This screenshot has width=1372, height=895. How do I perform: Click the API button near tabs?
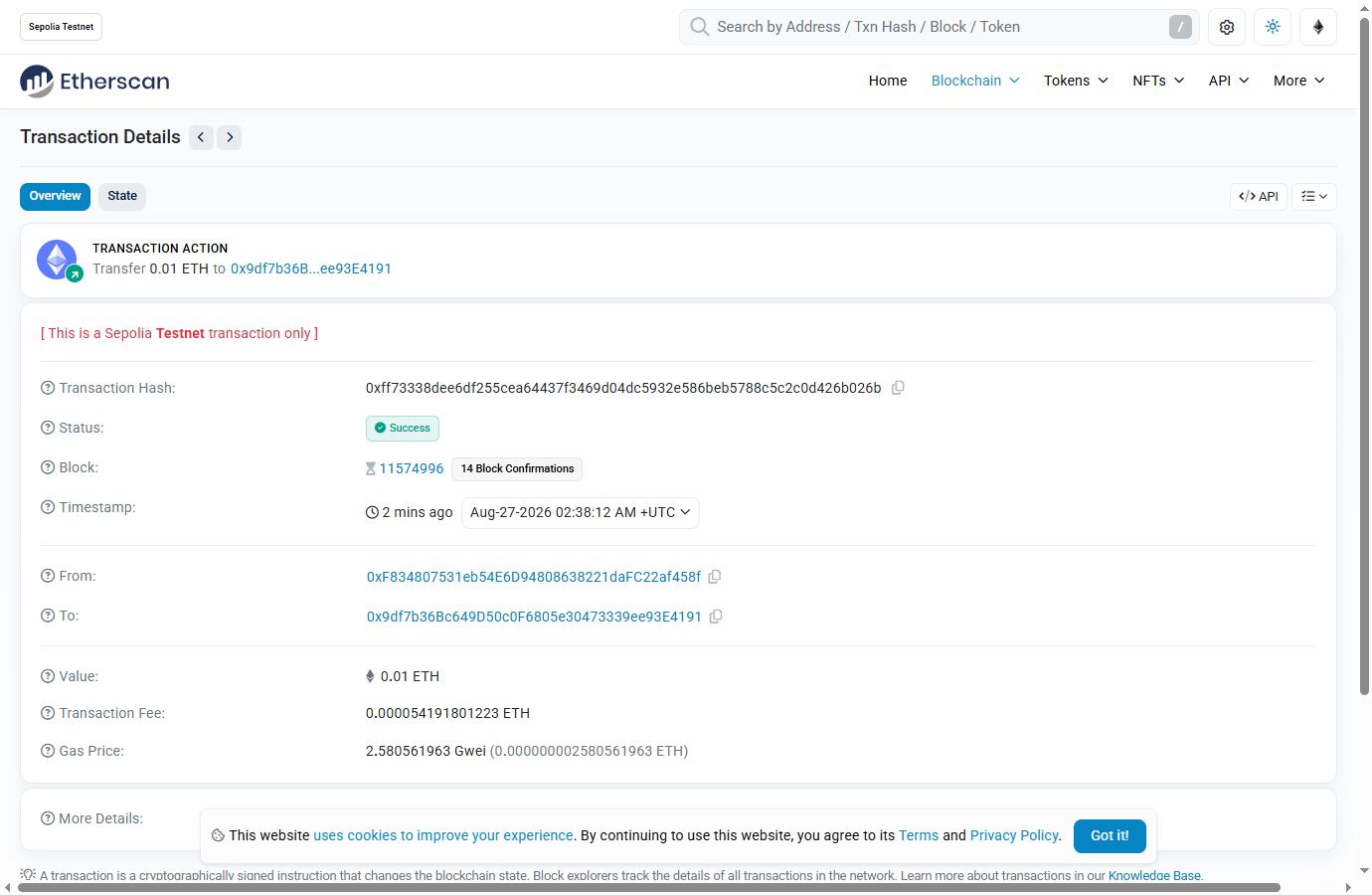(x=1259, y=197)
